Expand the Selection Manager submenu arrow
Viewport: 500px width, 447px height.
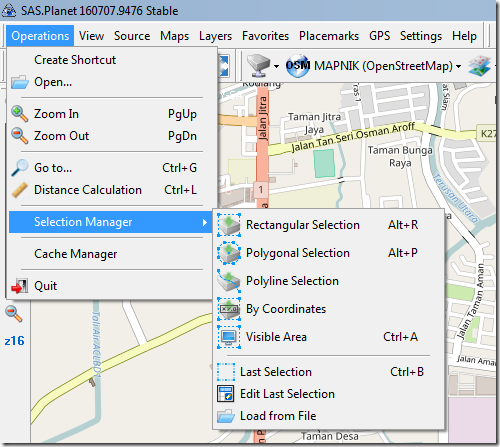click(205, 222)
